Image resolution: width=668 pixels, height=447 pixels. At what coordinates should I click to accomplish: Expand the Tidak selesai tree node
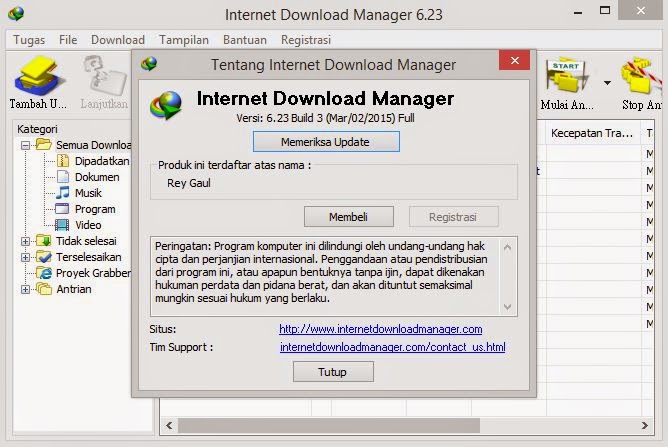(x=25, y=241)
